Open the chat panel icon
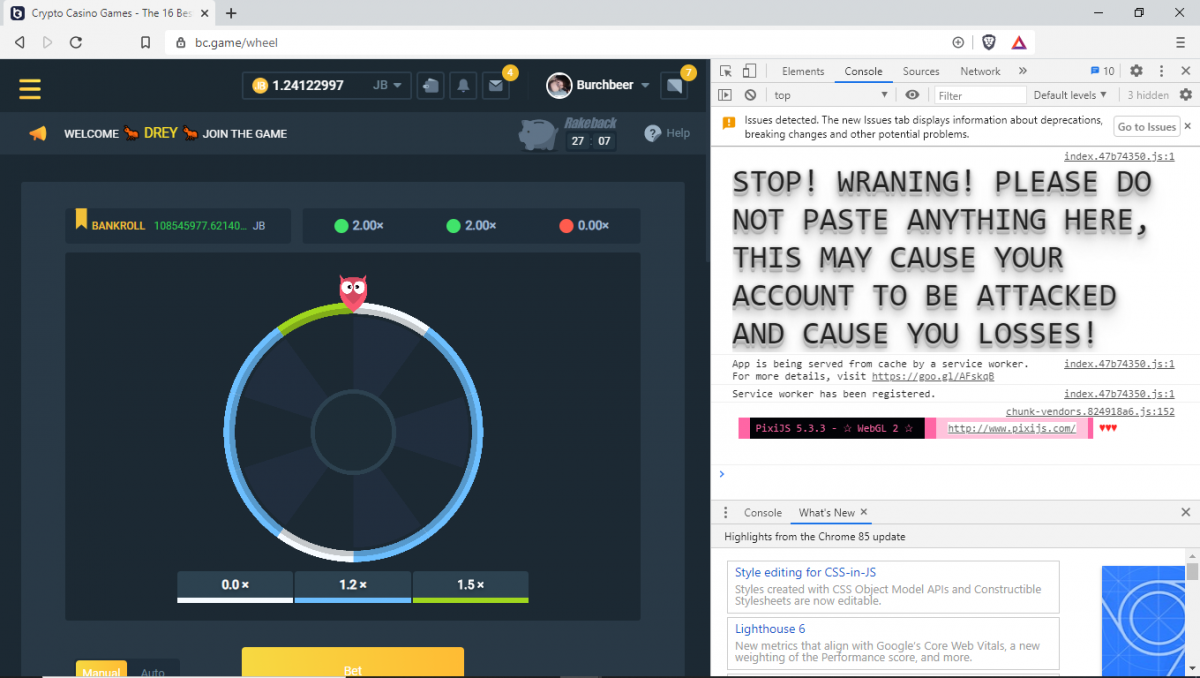Image resolution: width=1200 pixels, height=678 pixels. pyautogui.click(x=674, y=86)
